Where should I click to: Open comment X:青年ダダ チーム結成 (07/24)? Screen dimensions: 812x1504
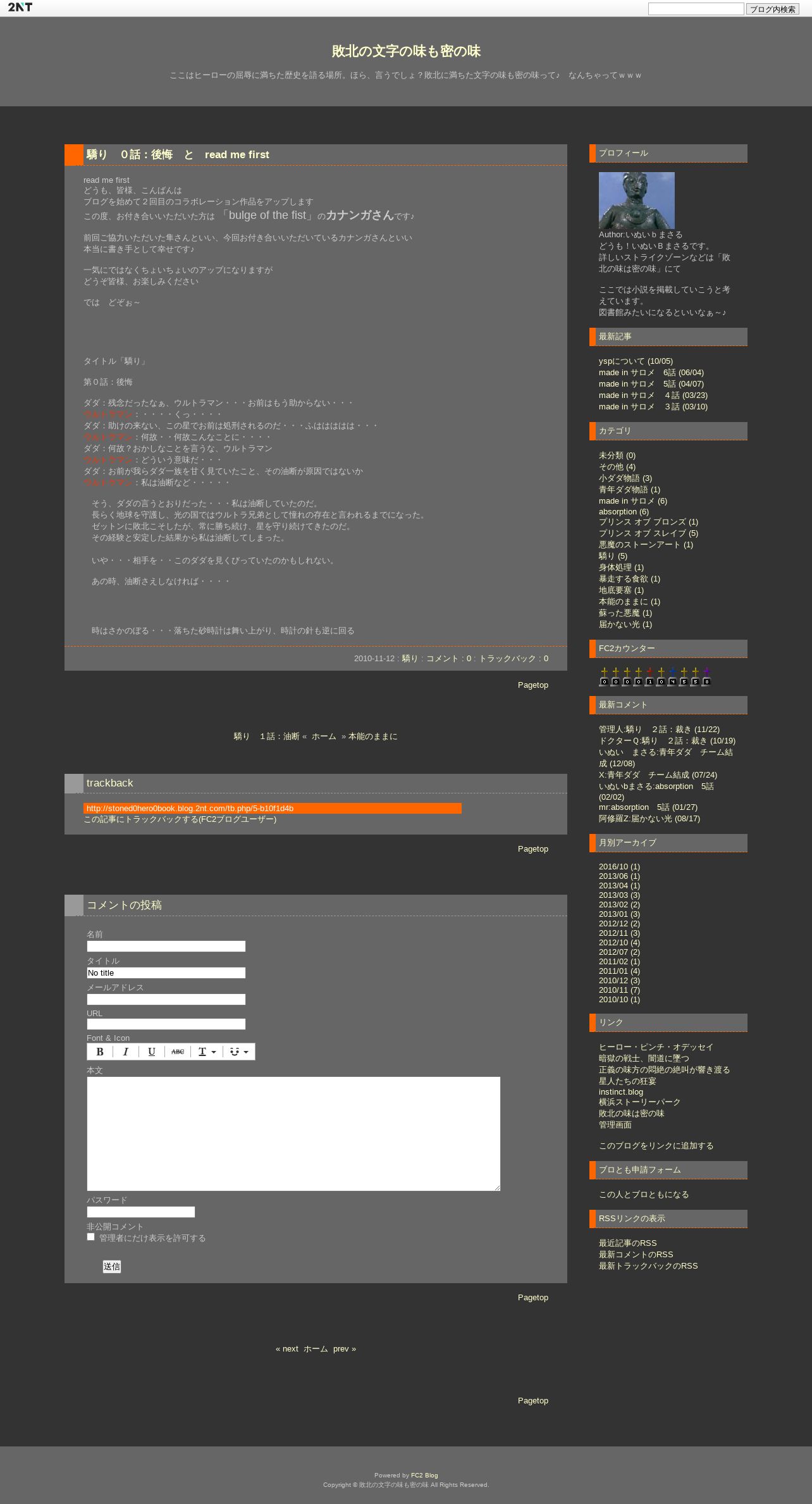658,775
